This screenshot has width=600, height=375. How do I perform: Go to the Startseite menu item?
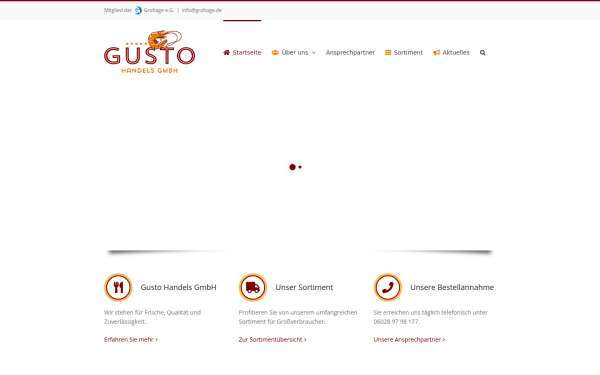tap(242, 52)
